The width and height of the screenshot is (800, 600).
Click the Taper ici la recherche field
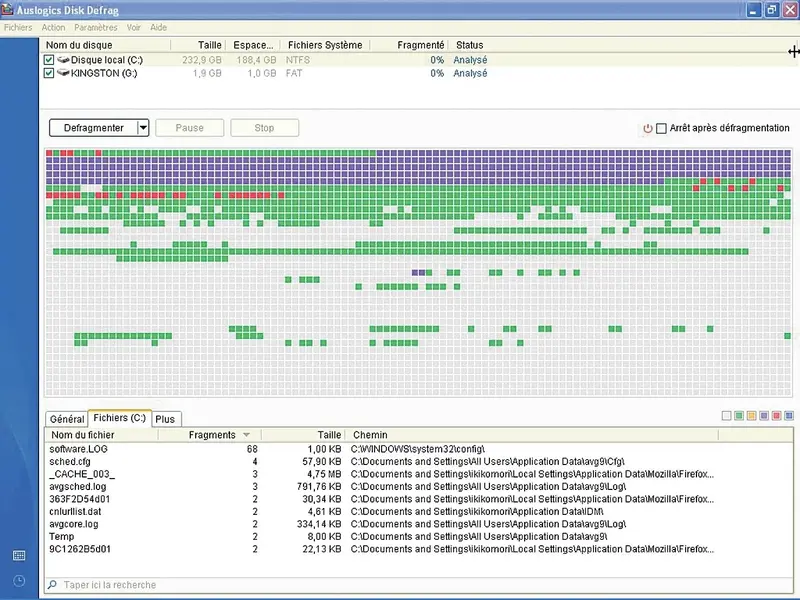(418, 585)
